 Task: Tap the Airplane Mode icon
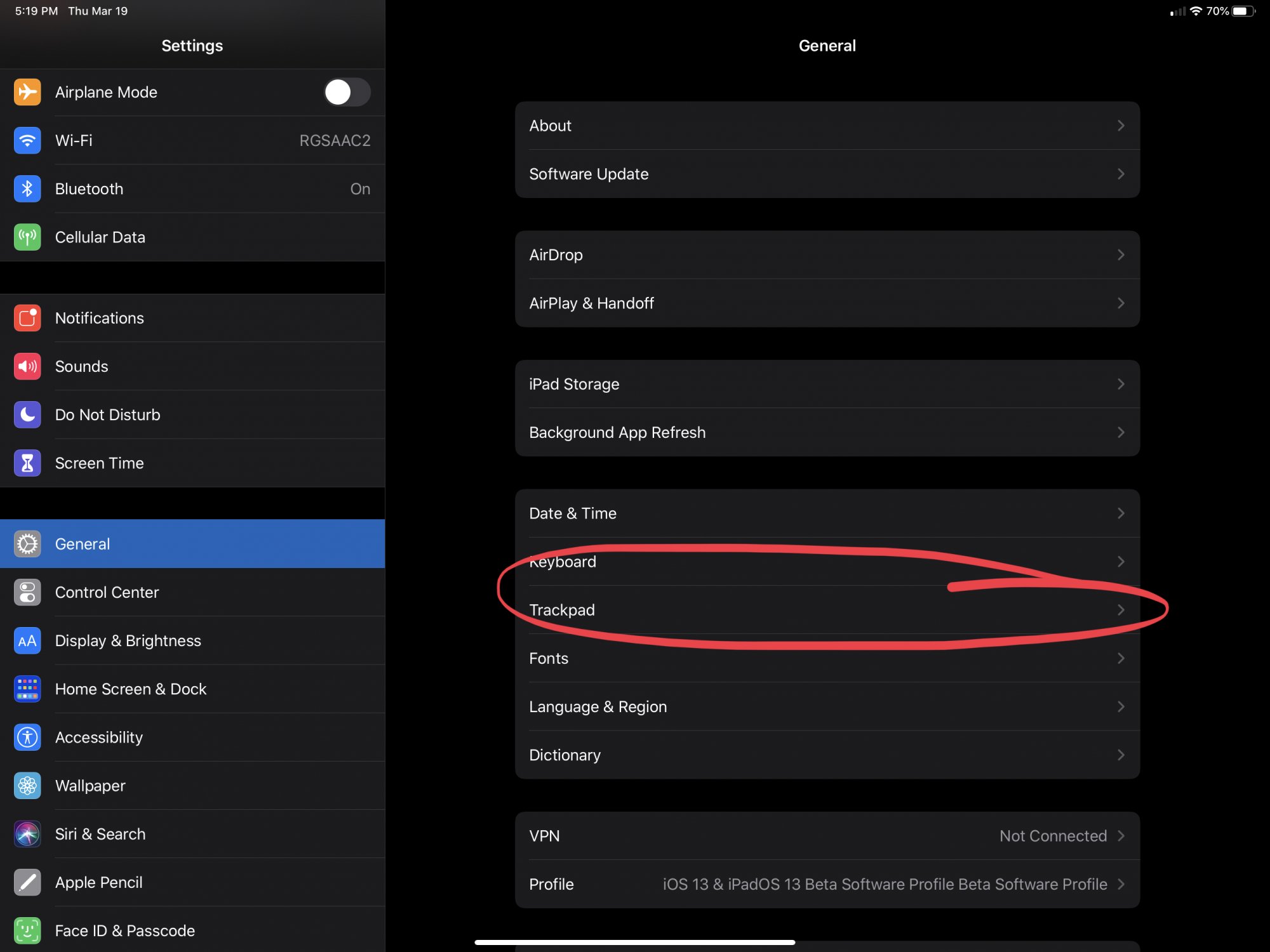point(27,92)
